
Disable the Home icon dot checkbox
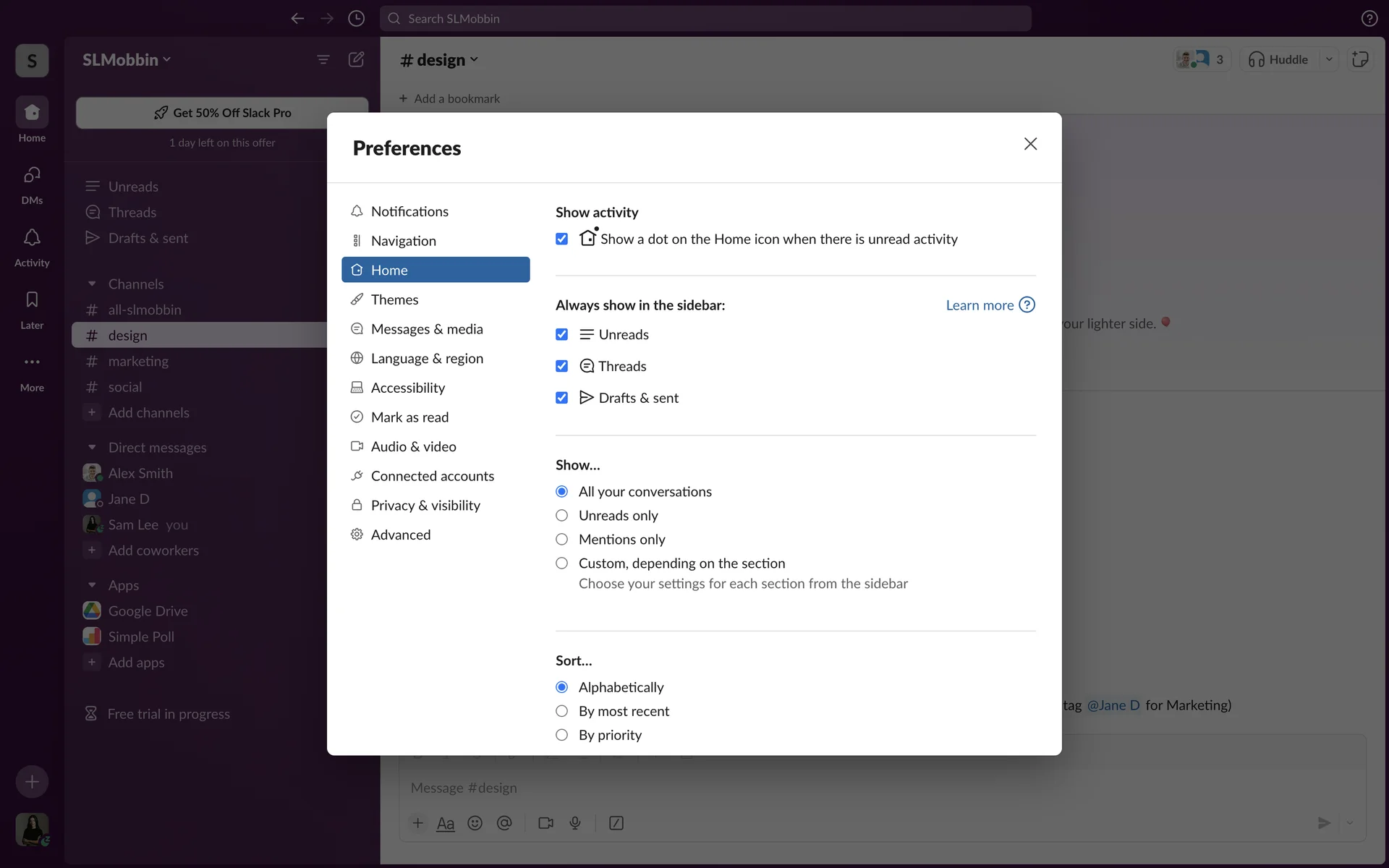tap(561, 239)
